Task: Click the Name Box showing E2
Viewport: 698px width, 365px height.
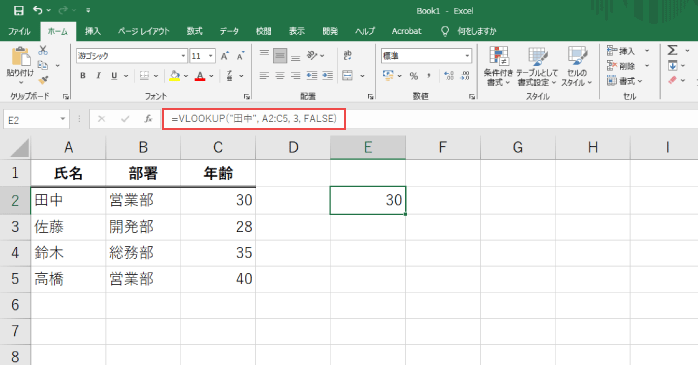Action: pos(36,120)
